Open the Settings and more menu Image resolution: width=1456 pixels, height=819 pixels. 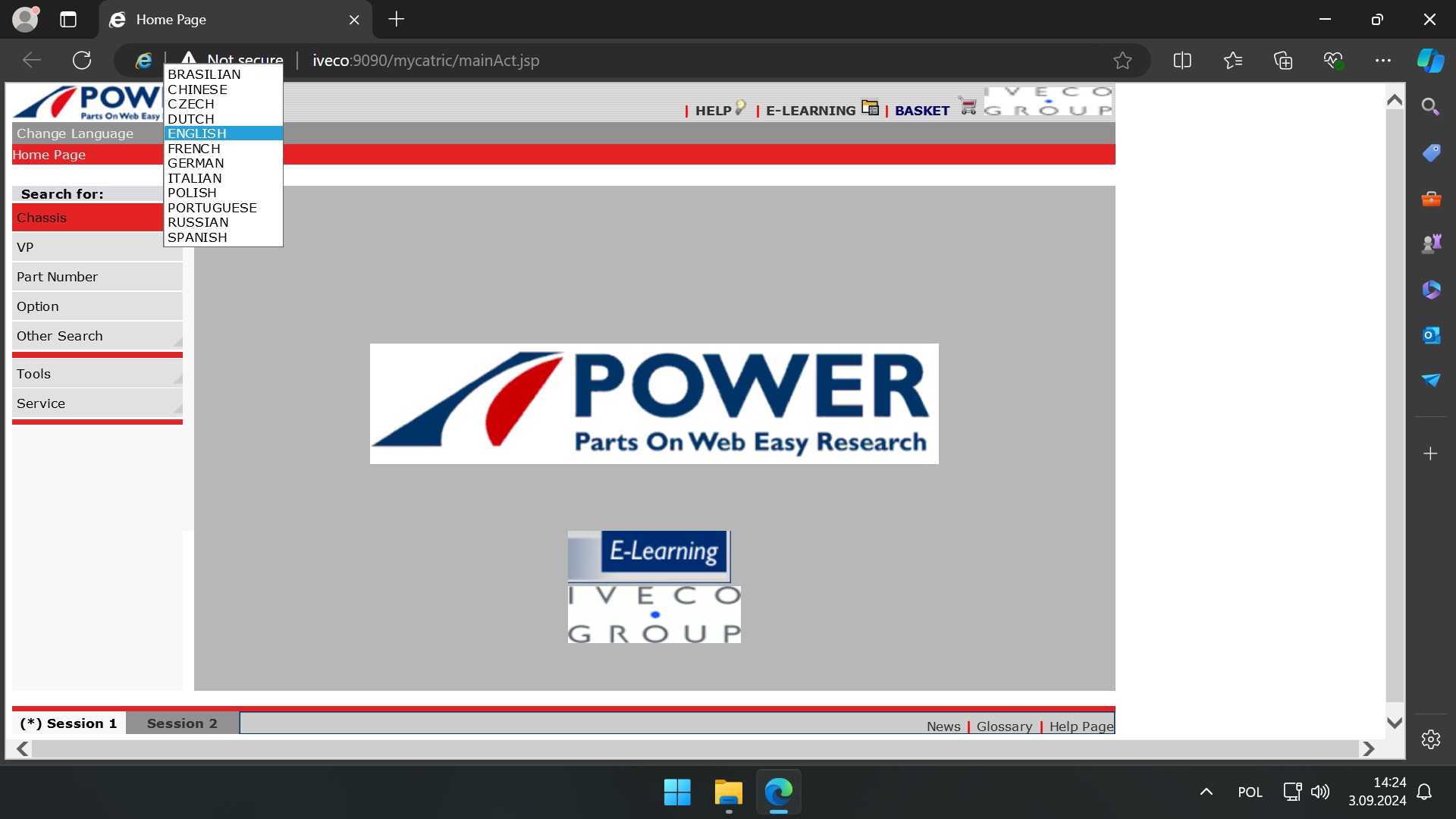tap(1383, 61)
